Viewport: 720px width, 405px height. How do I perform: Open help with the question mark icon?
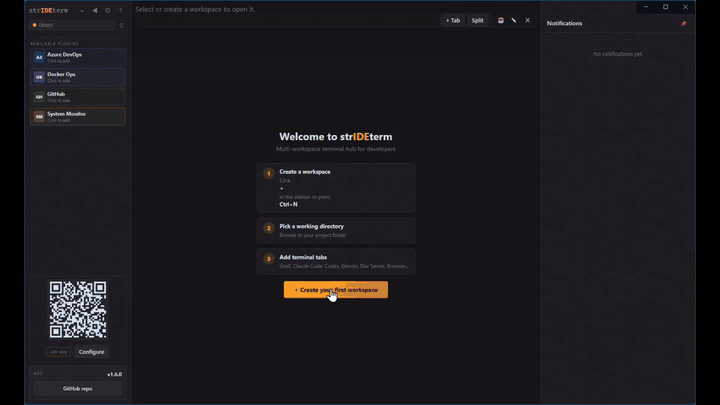120,11
